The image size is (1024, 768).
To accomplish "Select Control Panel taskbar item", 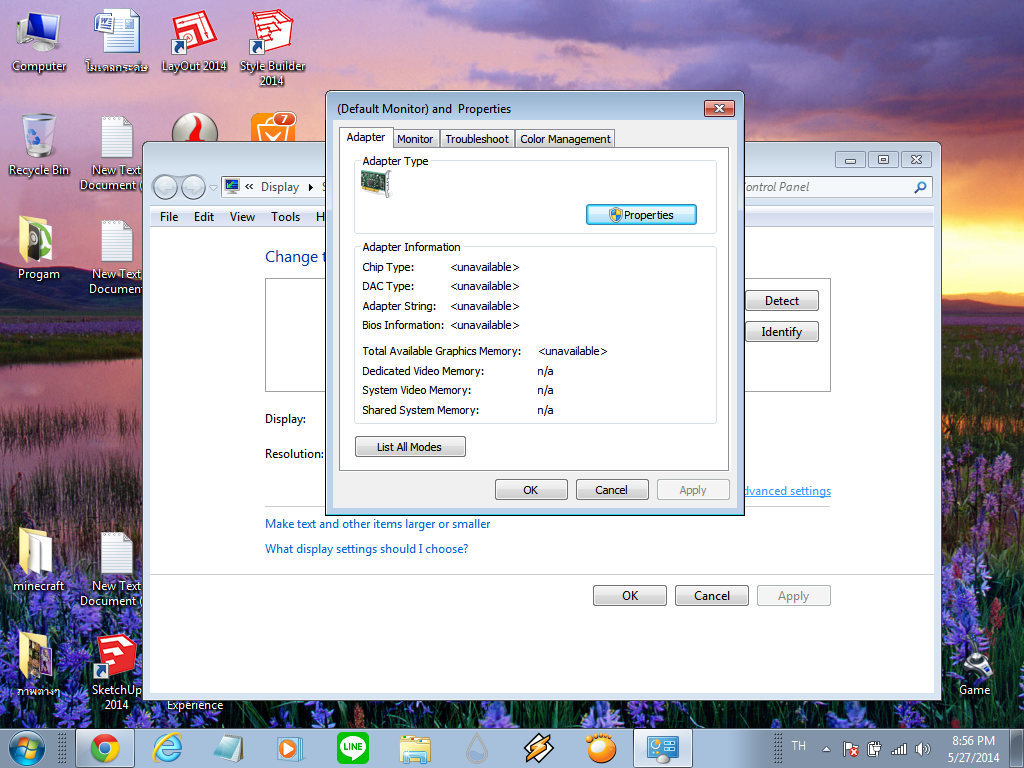I will click(663, 748).
